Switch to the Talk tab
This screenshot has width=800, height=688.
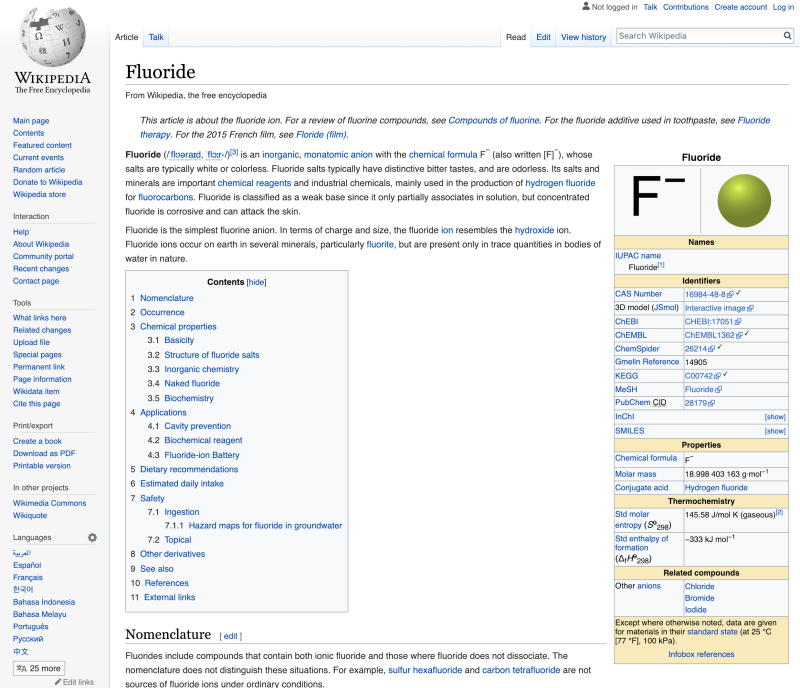coord(156,37)
